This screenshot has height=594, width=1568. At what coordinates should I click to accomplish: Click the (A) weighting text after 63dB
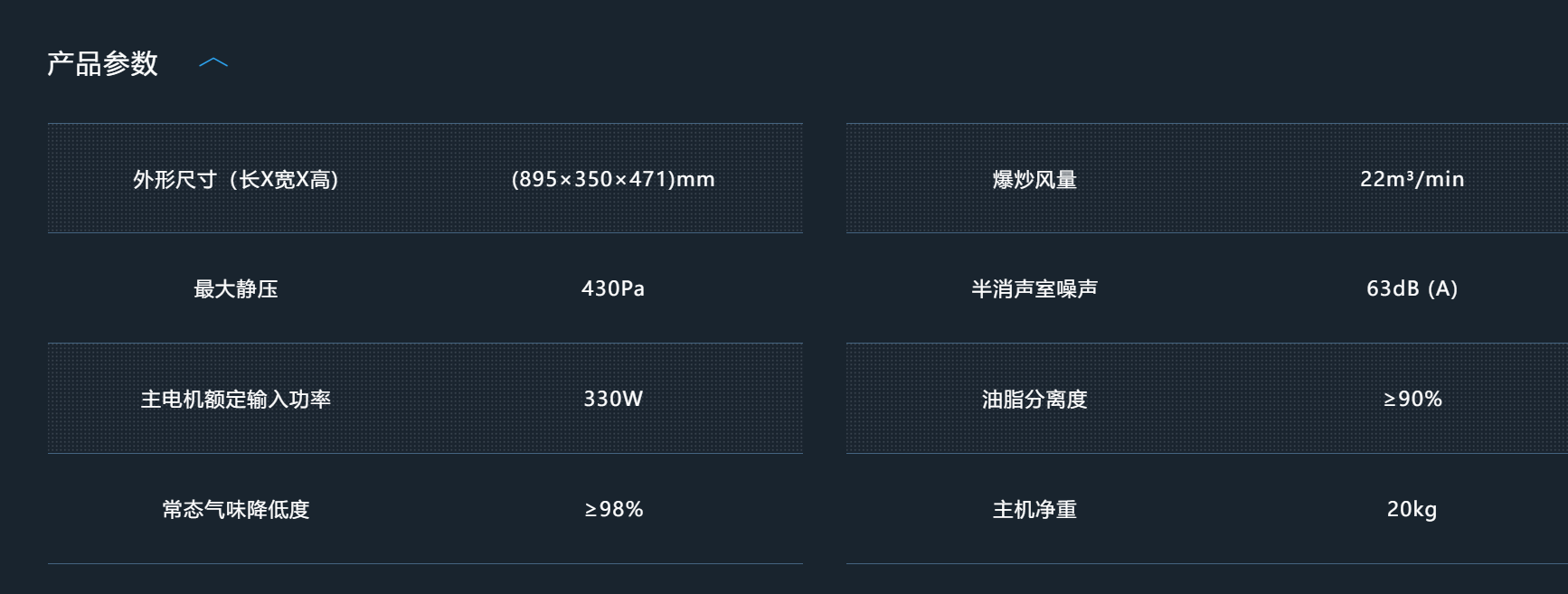pyautogui.click(x=1443, y=289)
